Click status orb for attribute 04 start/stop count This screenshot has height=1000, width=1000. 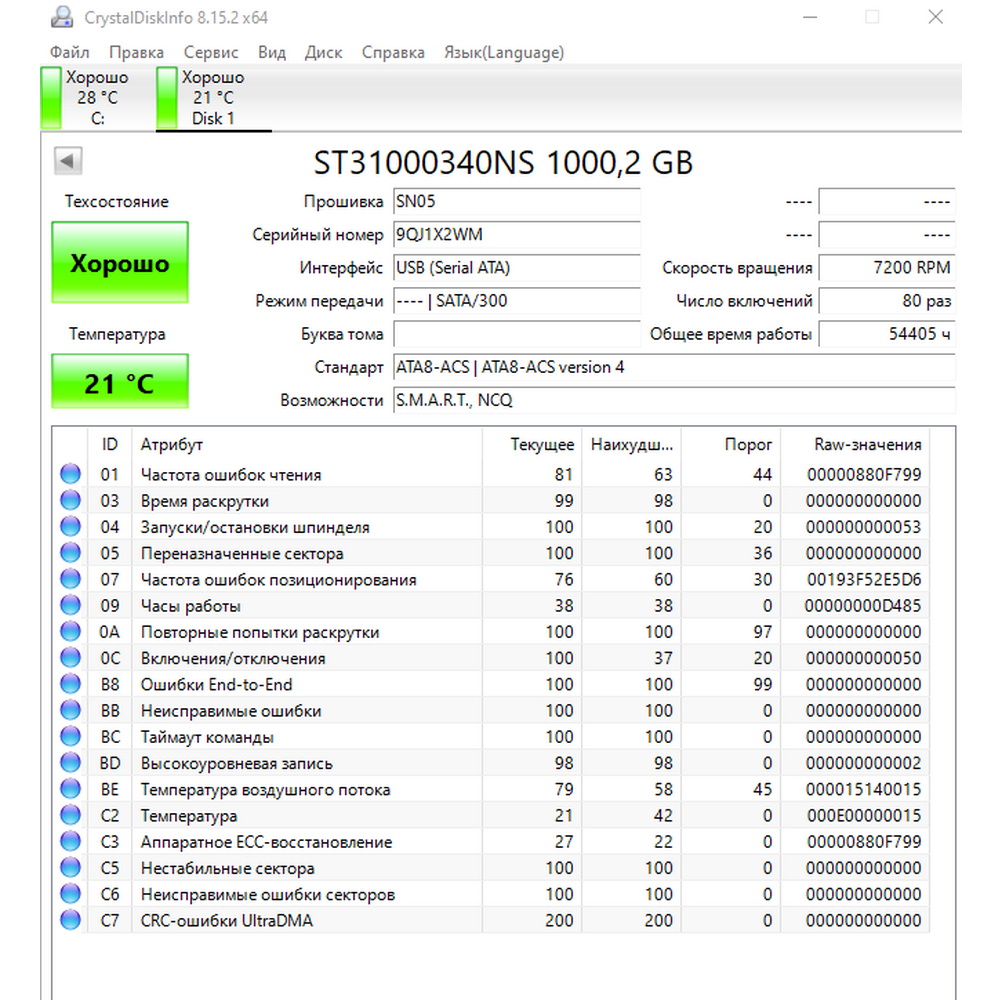point(70,526)
